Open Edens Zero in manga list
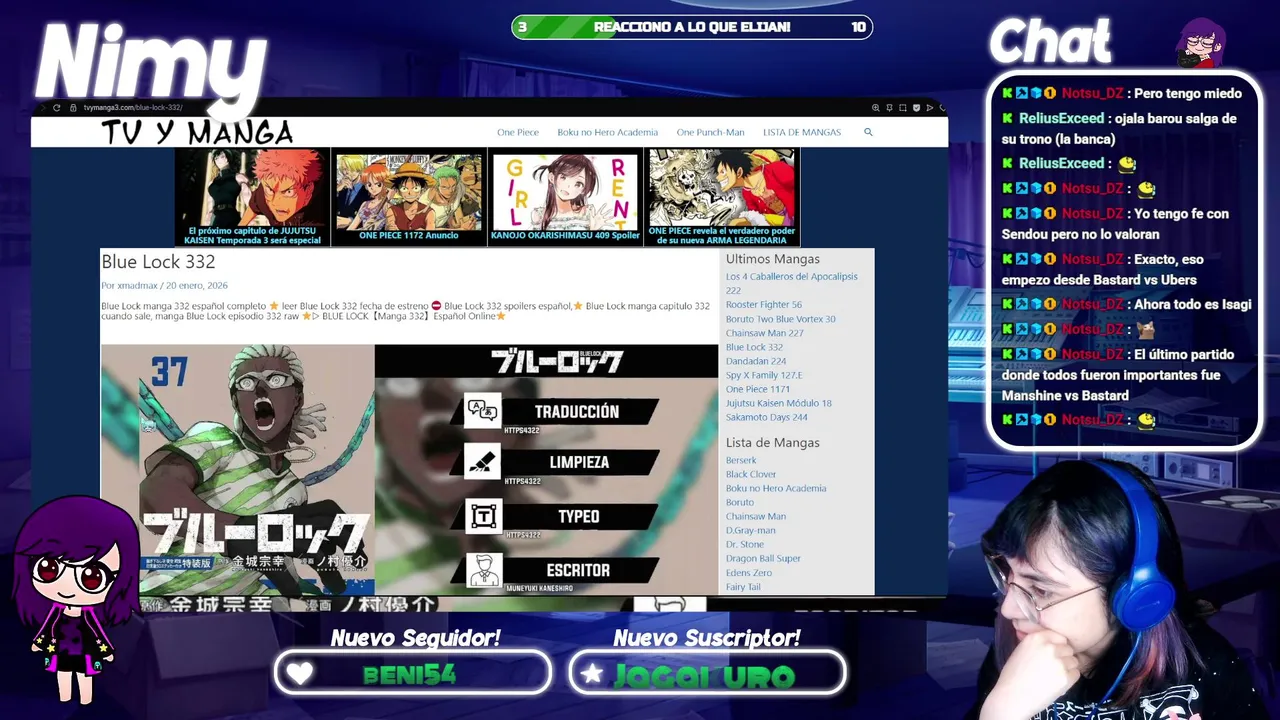 click(749, 572)
